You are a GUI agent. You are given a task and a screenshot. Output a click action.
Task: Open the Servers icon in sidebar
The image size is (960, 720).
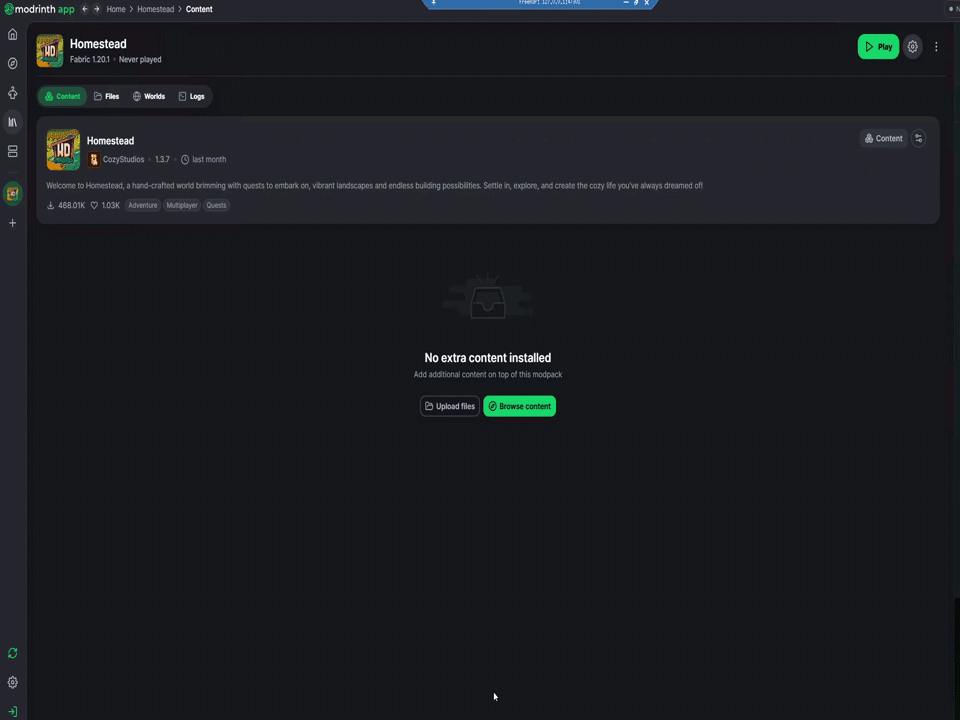coord(12,151)
